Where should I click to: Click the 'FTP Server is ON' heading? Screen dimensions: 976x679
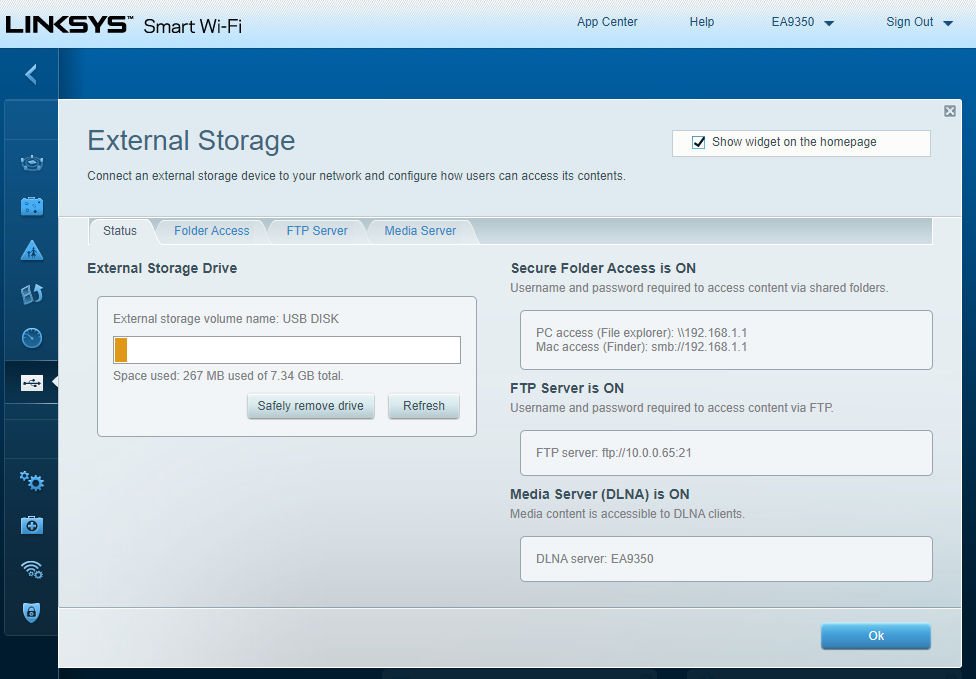pos(566,388)
